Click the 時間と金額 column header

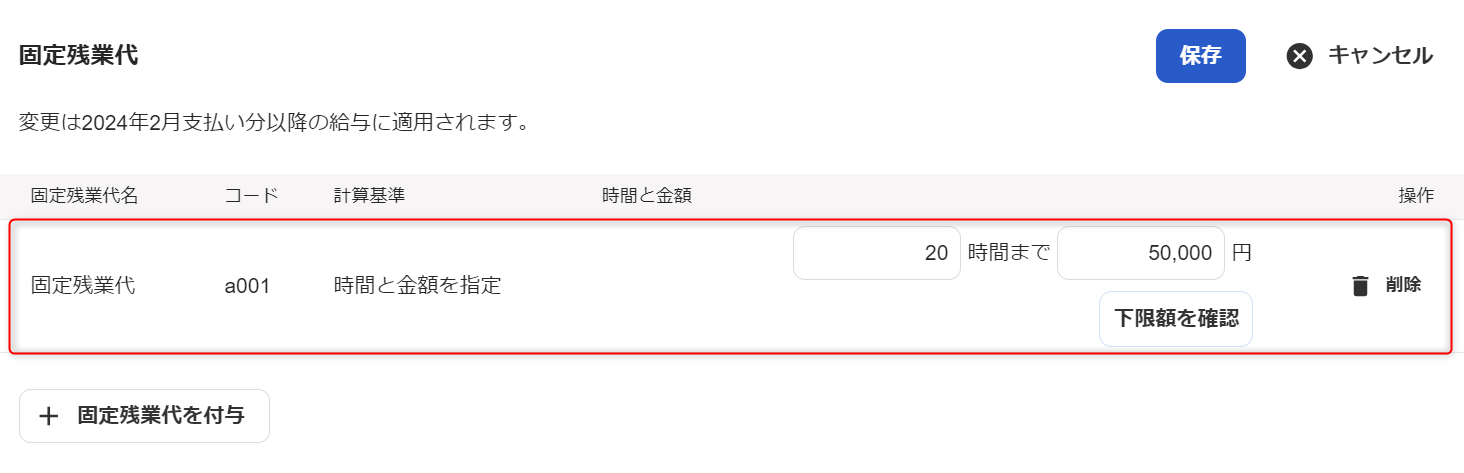pos(647,196)
